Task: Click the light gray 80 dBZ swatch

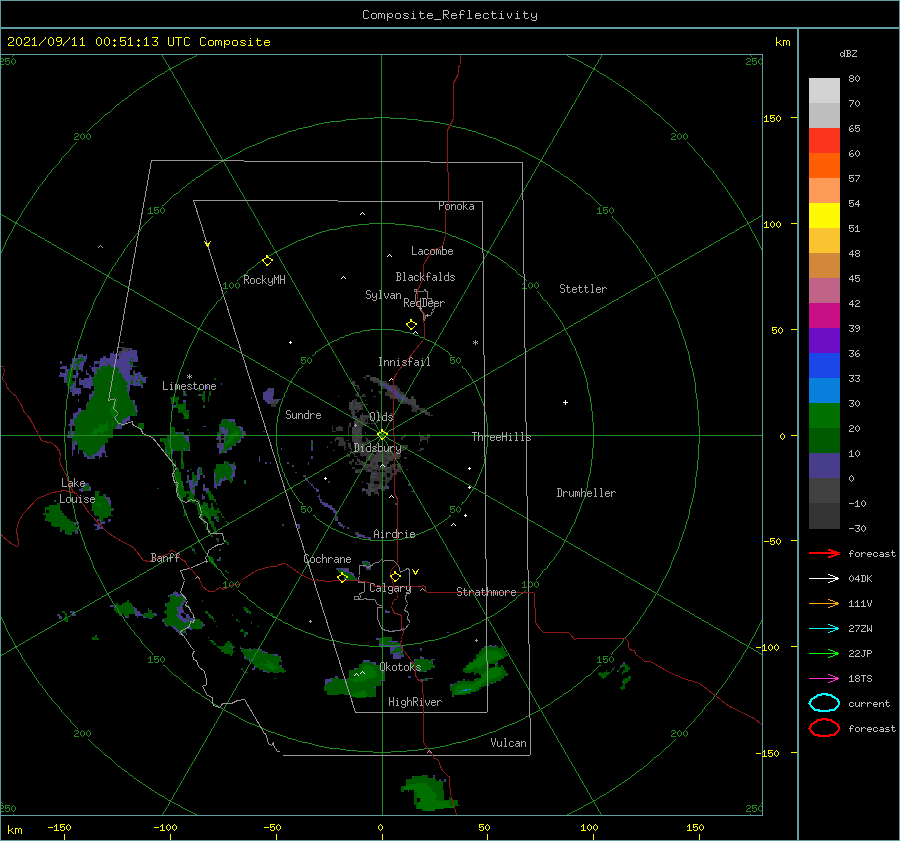Action: point(824,91)
